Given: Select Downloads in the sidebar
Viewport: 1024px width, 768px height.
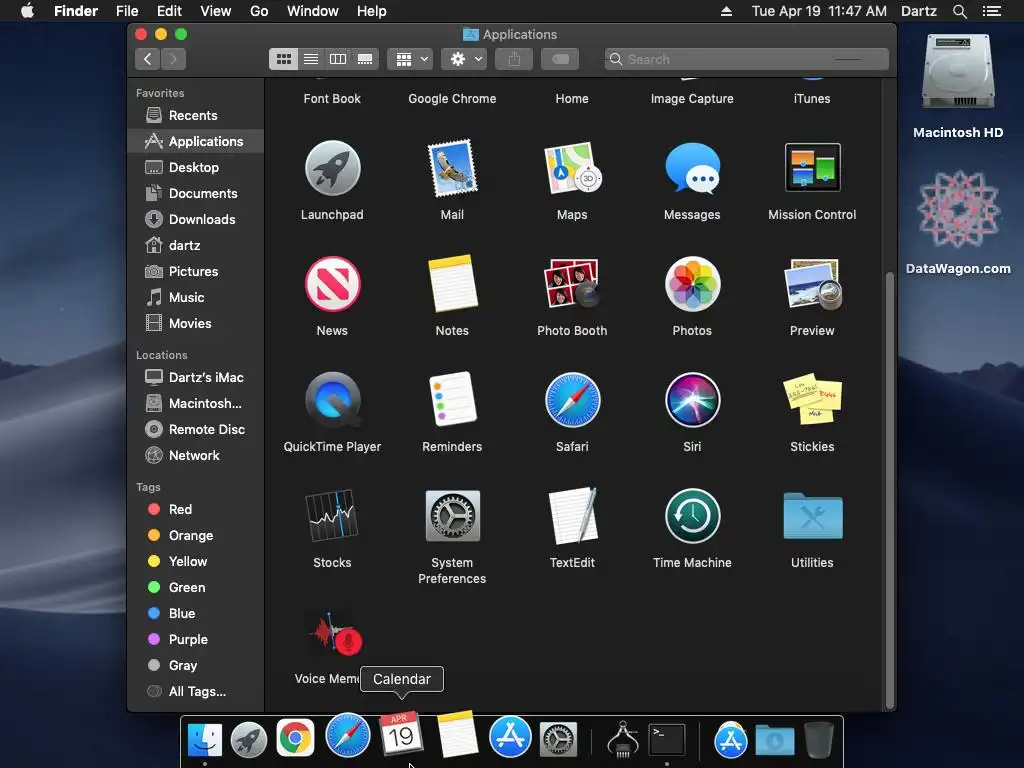Looking at the screenshot, I should pyautogui.click(x=195, y=219).
